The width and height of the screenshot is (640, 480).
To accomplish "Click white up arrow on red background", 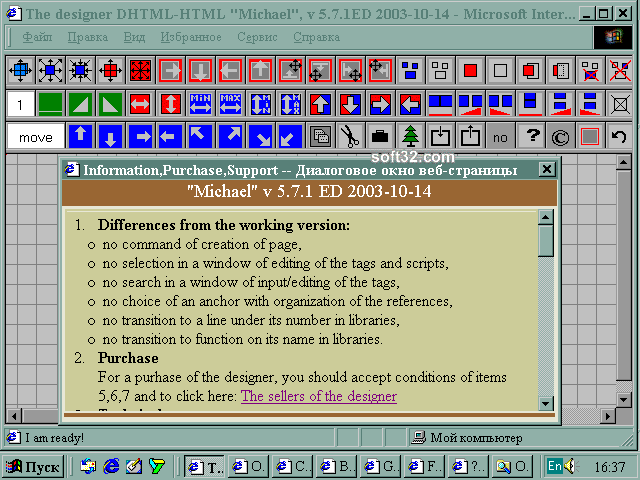I will [x=320, y=104].
